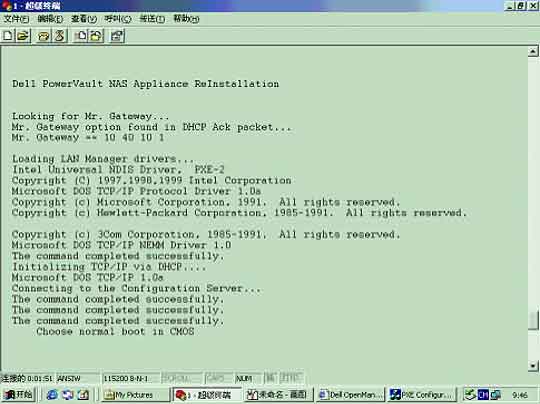This screenshot has width=540, height=404.
Task: Click the 打印 print echo status indicator
Action: pos(291,378)
